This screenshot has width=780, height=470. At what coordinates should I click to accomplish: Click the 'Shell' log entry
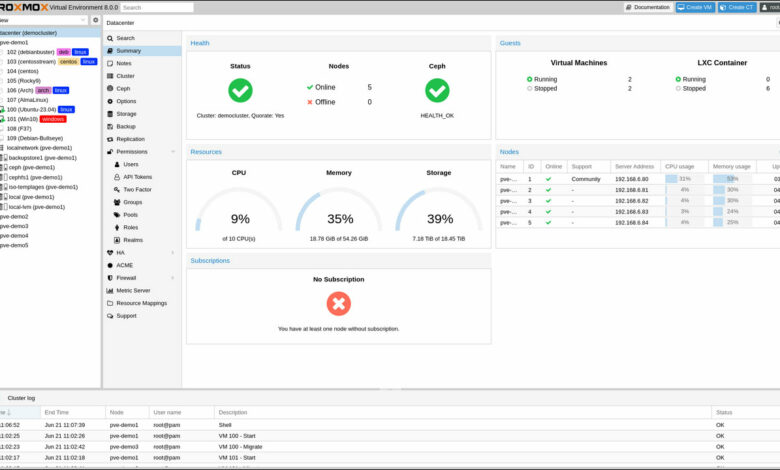point(390,425)
